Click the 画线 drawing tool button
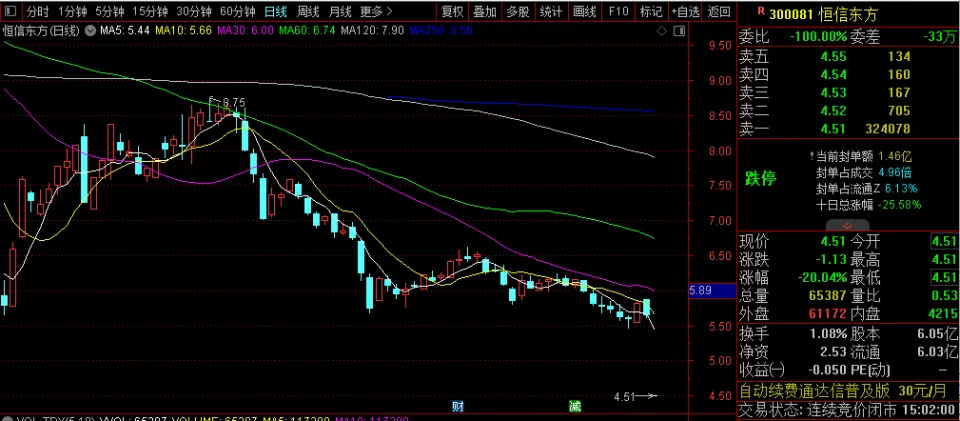Image resolution: width=960 pixels, height=421 pixels. 584,12
